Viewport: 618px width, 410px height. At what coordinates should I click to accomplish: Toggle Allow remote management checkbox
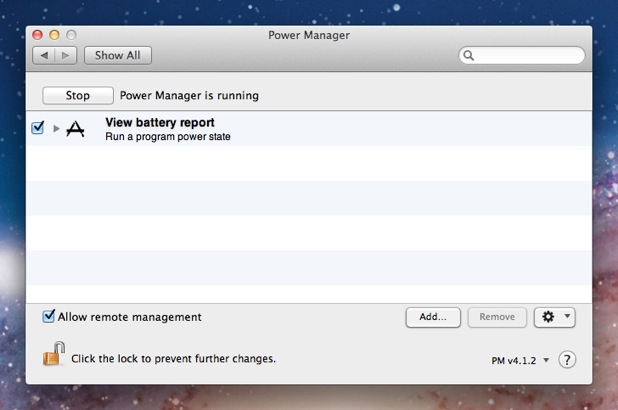pos(48,316)
